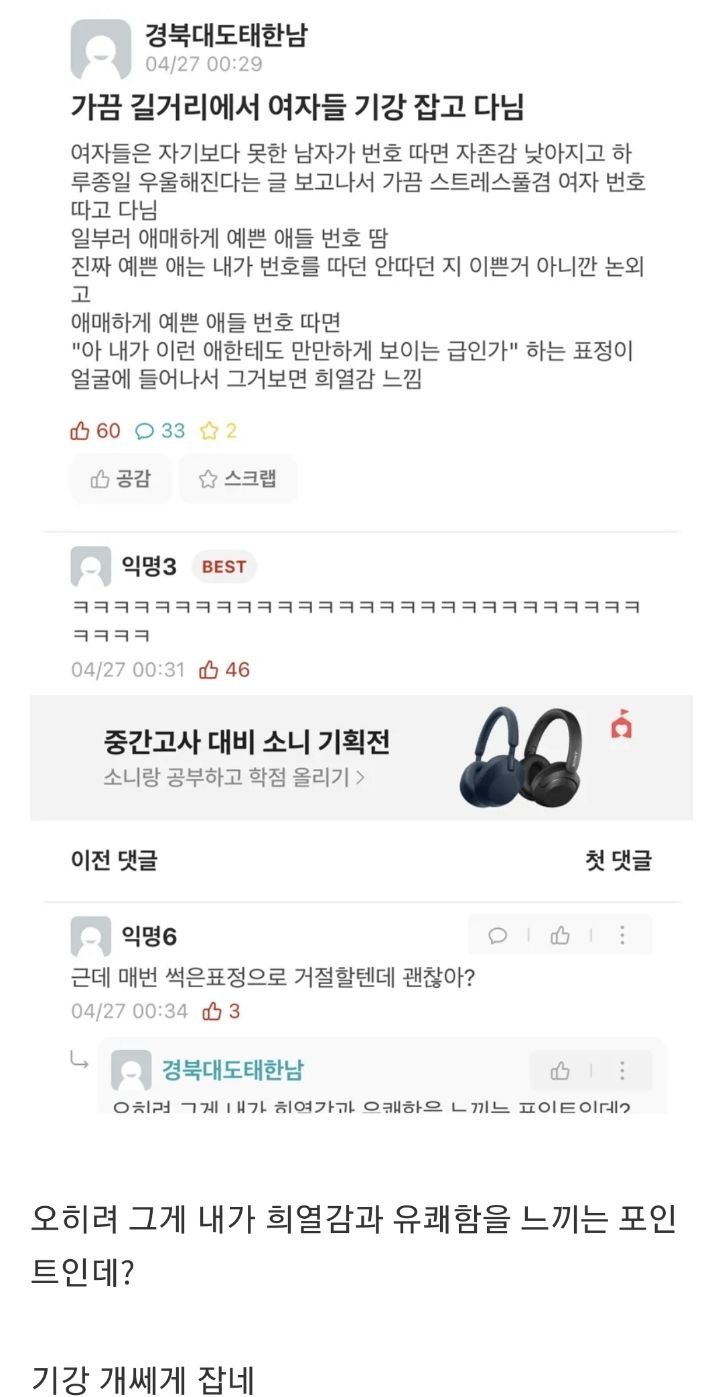Click the BEST badge beside 익명3
720x1397 pixels.
224,567
